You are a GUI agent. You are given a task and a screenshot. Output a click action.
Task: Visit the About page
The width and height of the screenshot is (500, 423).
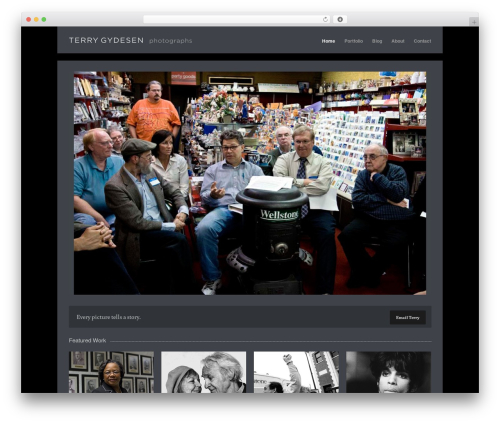click(398, 41)
